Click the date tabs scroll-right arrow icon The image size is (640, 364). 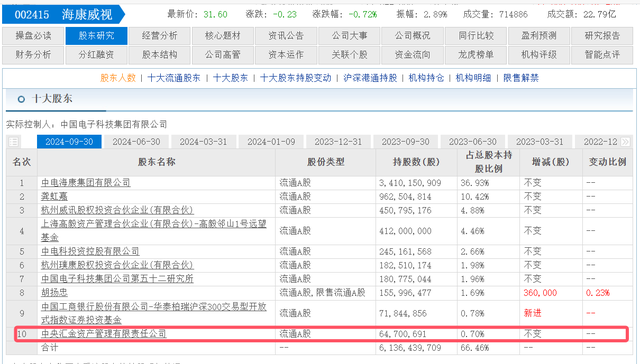click(625, 142)
